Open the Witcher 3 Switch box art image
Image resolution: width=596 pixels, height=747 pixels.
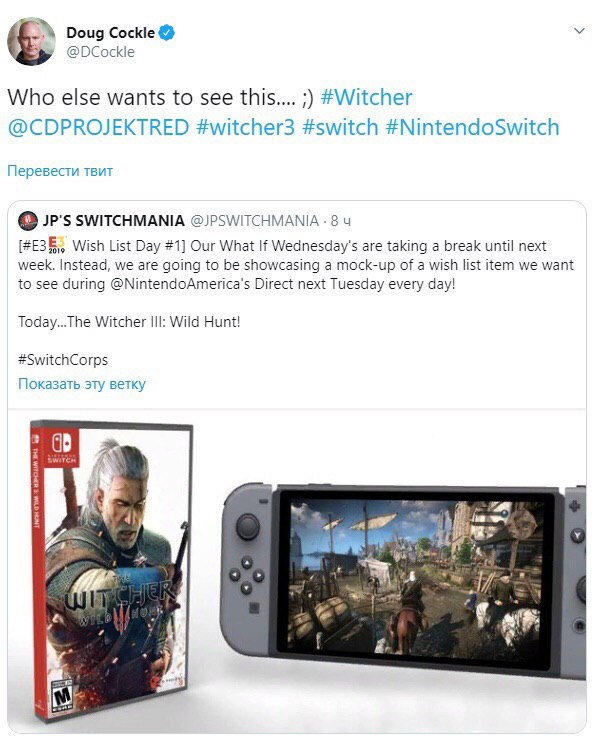click(x=112, y=572)
